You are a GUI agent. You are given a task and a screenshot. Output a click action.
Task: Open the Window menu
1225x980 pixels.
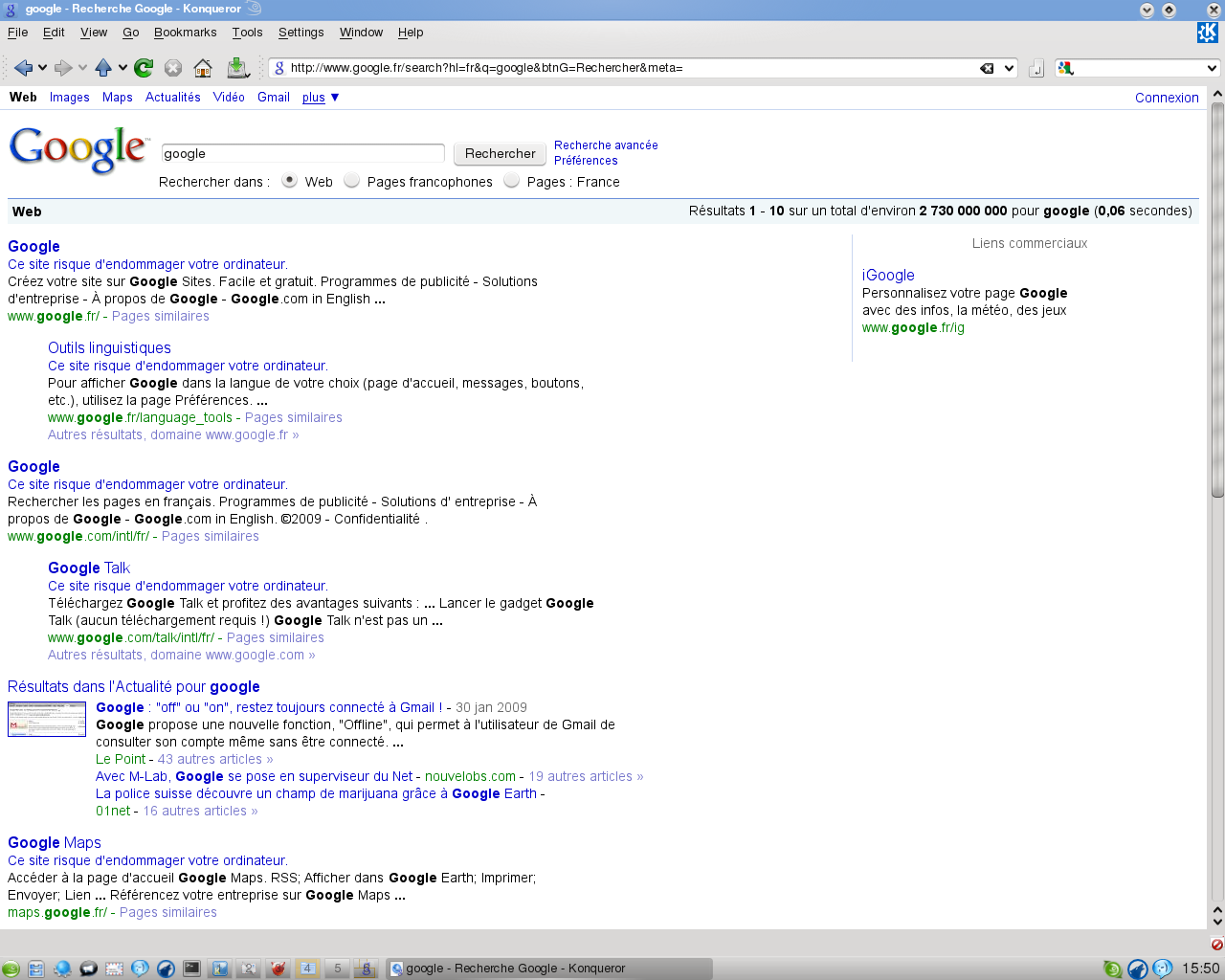tap(361, 33)
